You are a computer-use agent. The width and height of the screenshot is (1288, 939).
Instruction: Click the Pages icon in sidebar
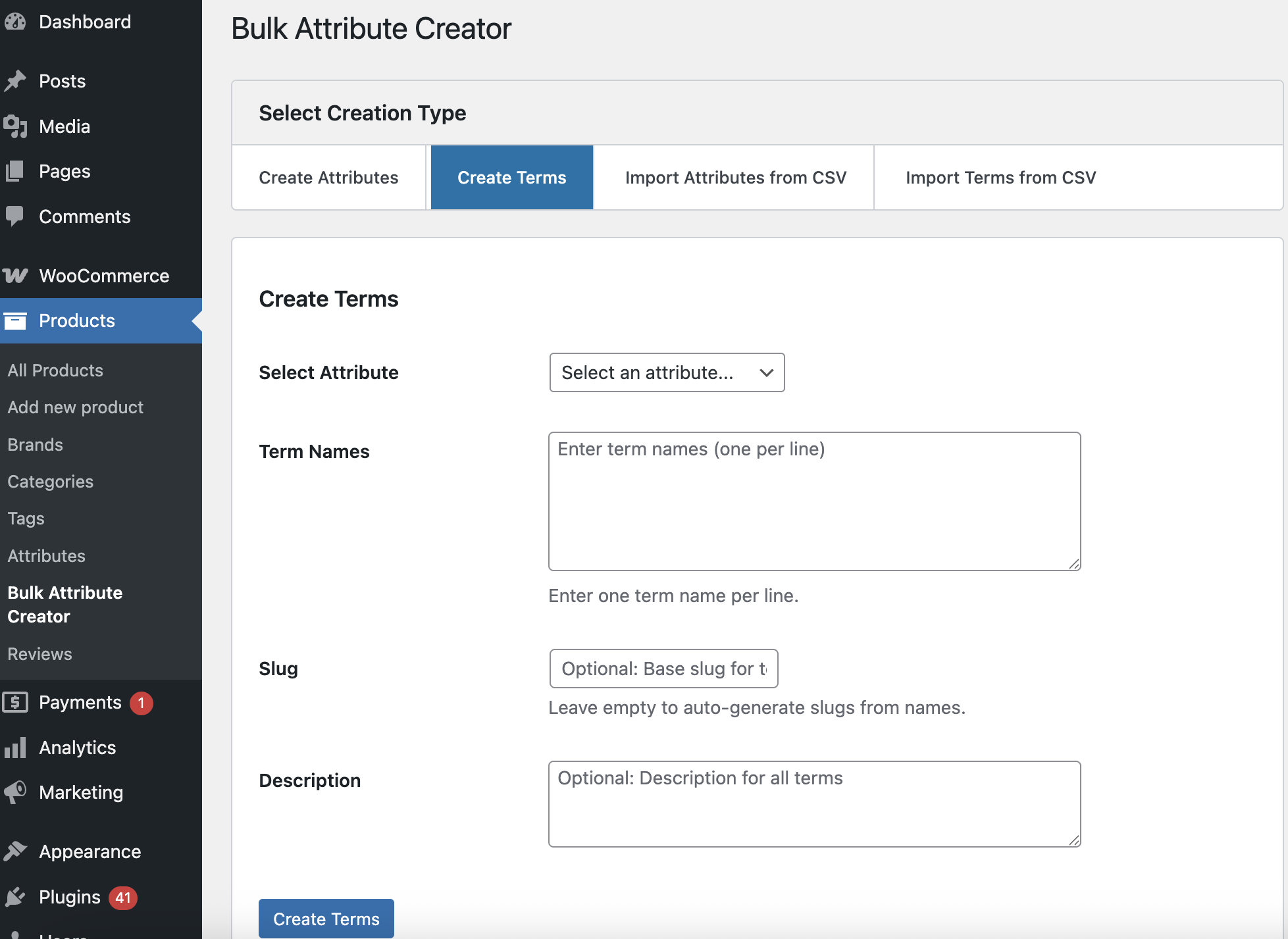point(15,171)
